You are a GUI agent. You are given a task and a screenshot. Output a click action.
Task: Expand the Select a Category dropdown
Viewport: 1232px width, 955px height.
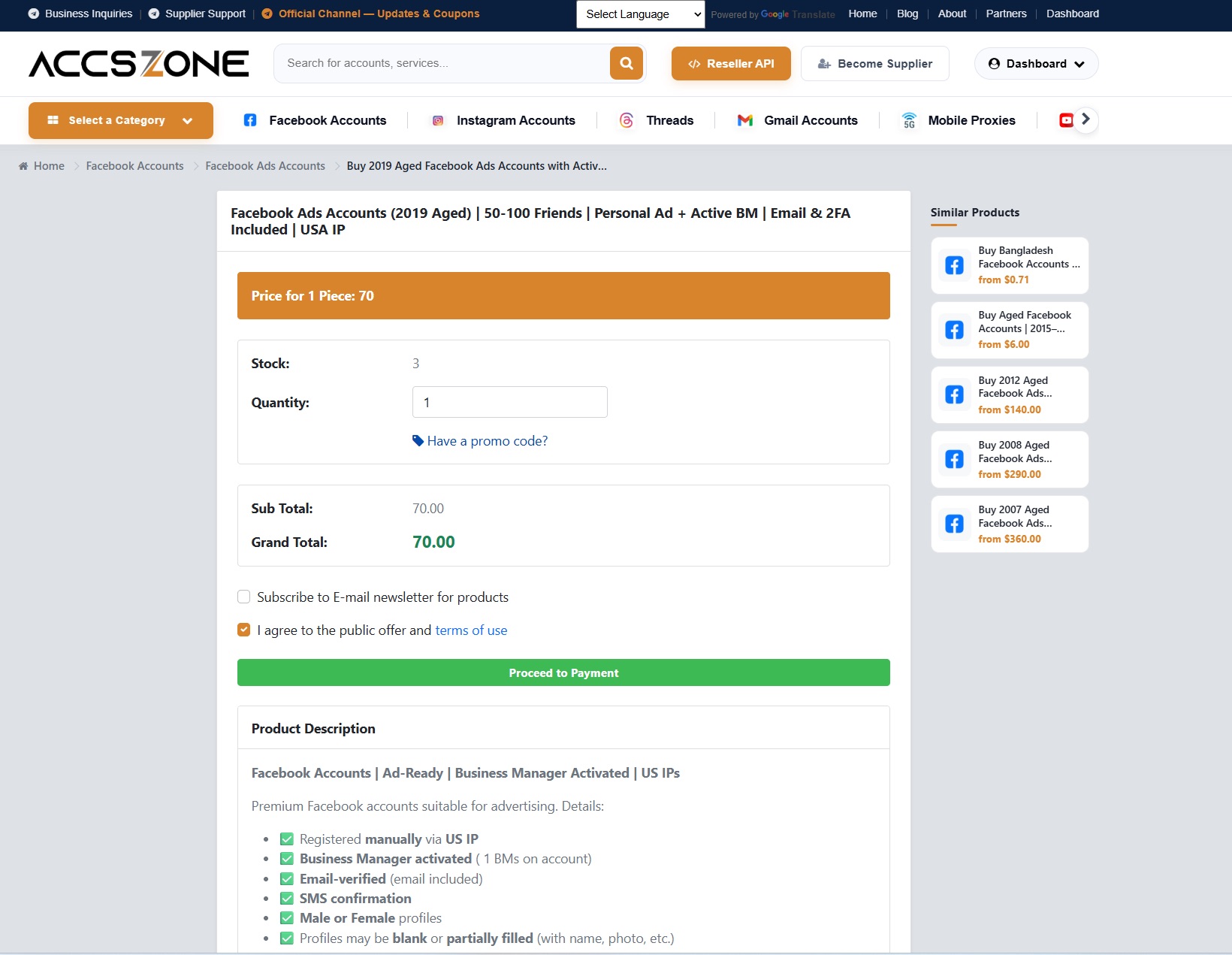click(x=121, y=120)
